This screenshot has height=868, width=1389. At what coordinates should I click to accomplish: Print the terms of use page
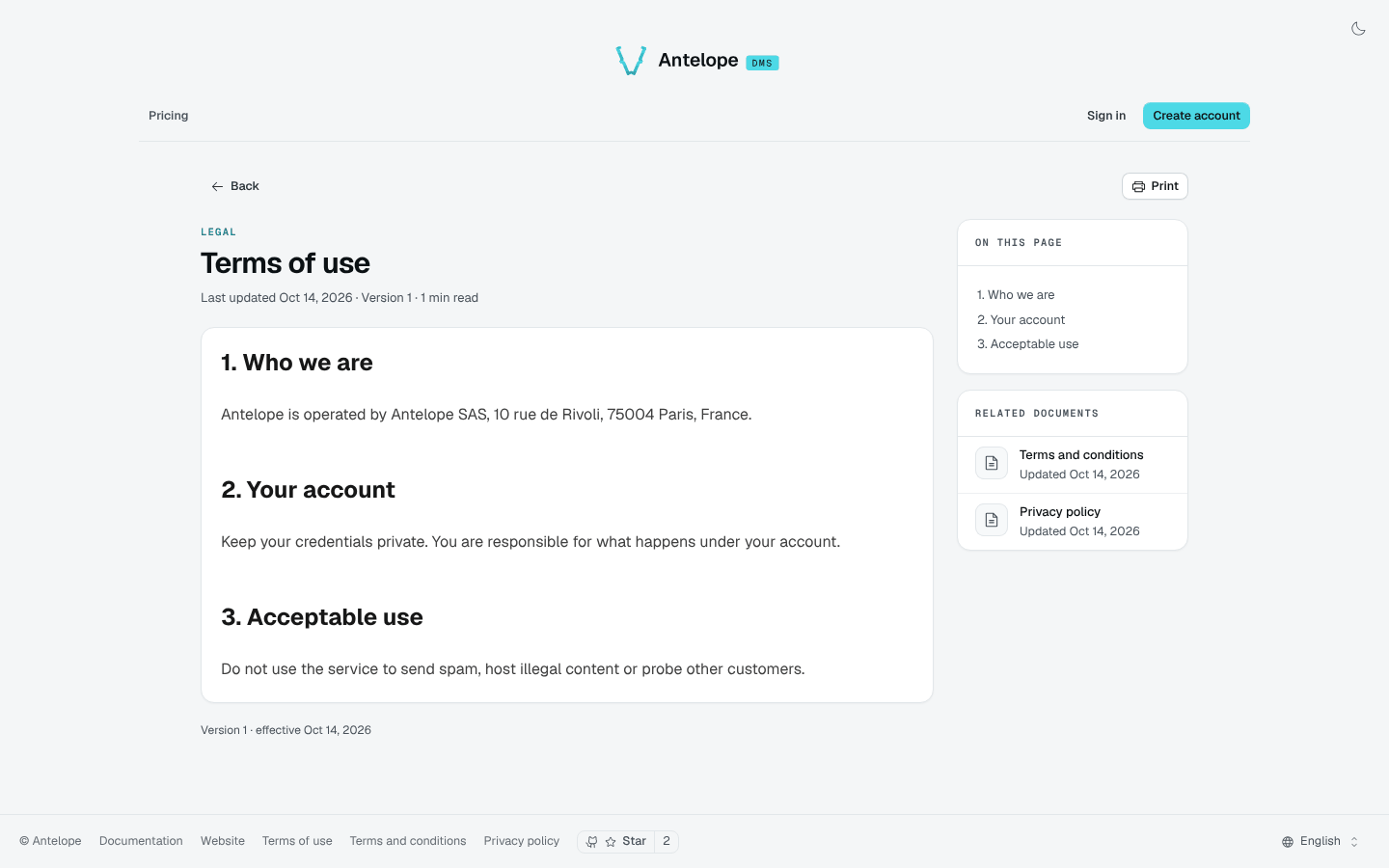(x=1155, y=186)
